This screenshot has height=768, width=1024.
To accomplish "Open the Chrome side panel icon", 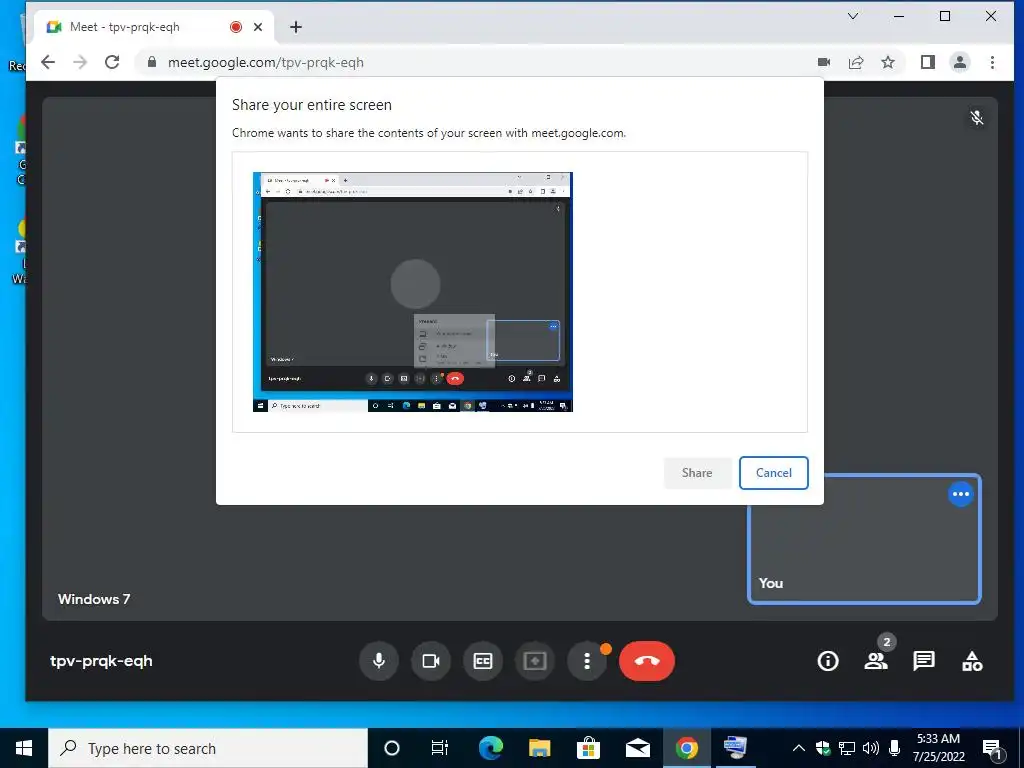I will tap(927, 62).
